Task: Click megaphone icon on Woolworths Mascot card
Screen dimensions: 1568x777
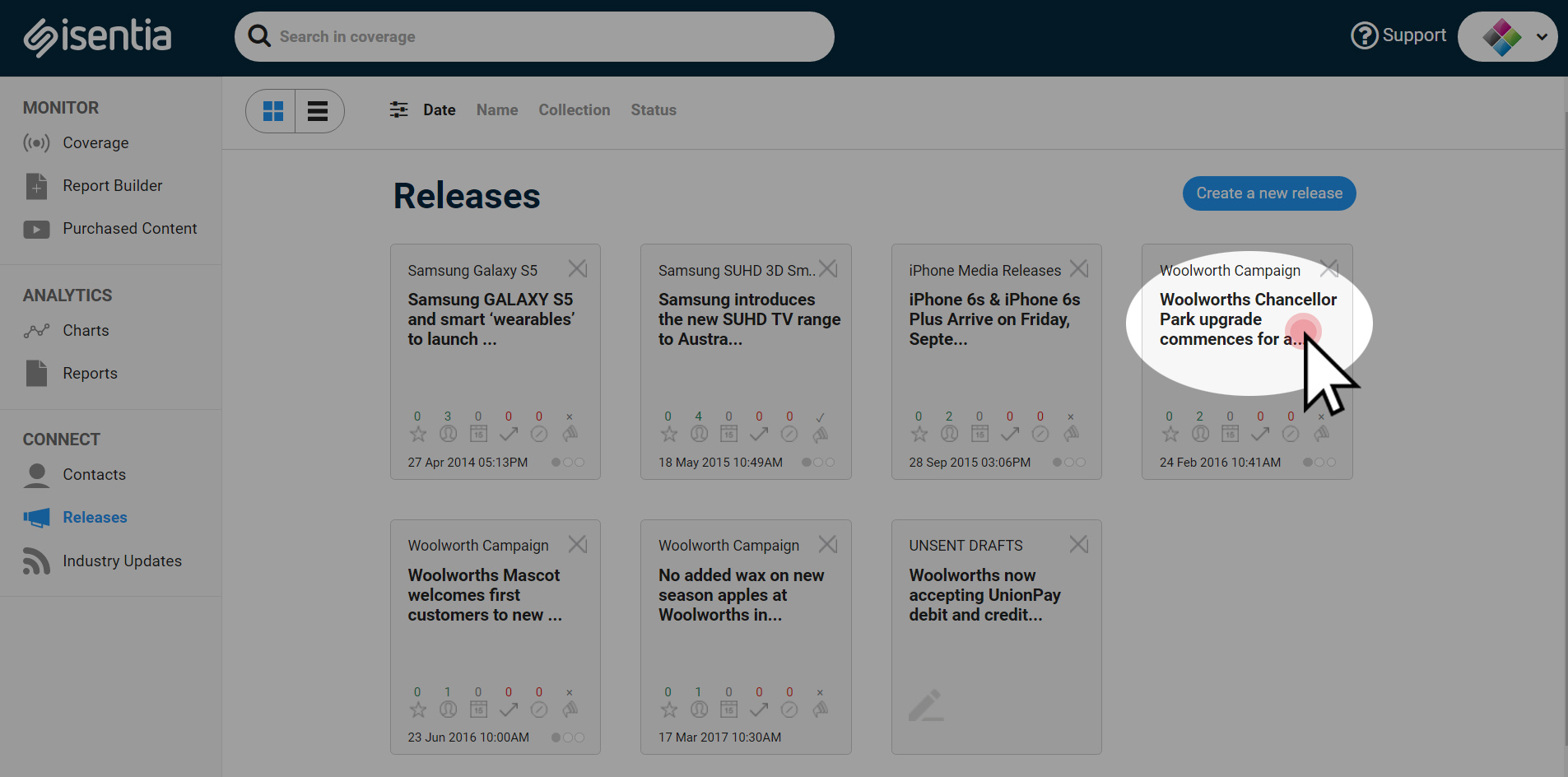Action: pos(570,710)
